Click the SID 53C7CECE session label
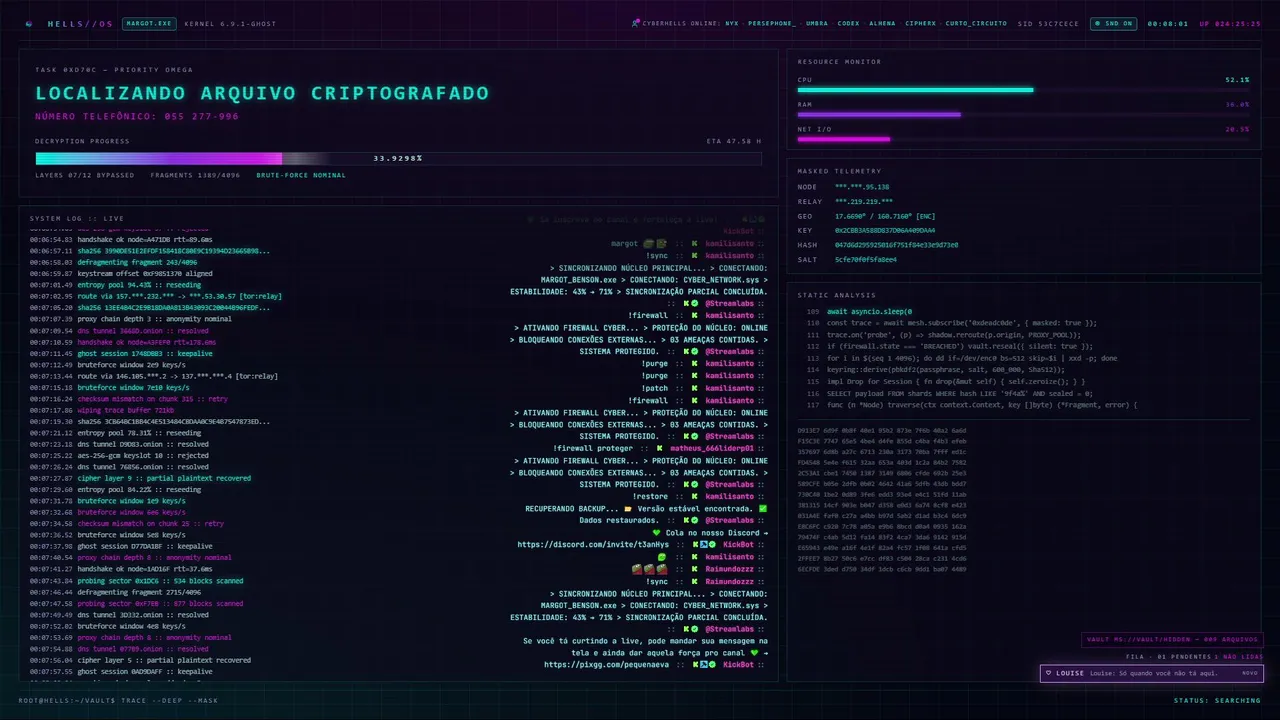The image size is (1280, 720). click(1048, 23)
